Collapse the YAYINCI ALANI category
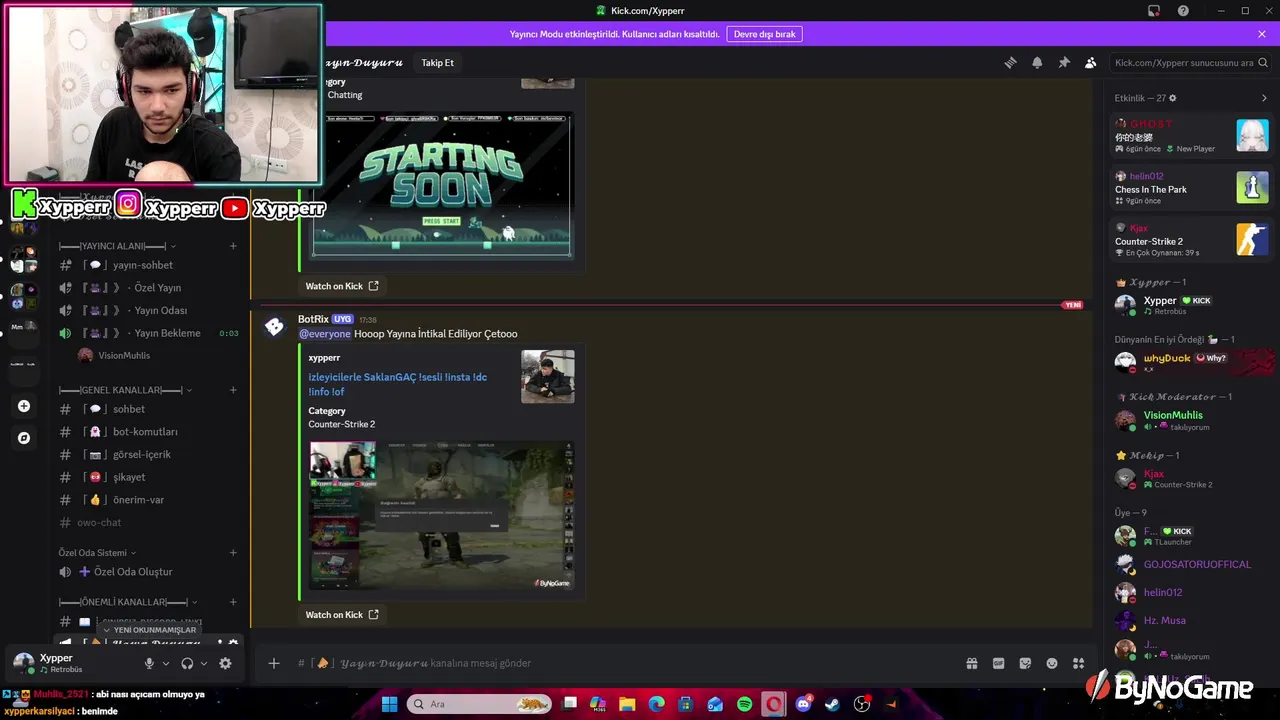 point(117,246)
